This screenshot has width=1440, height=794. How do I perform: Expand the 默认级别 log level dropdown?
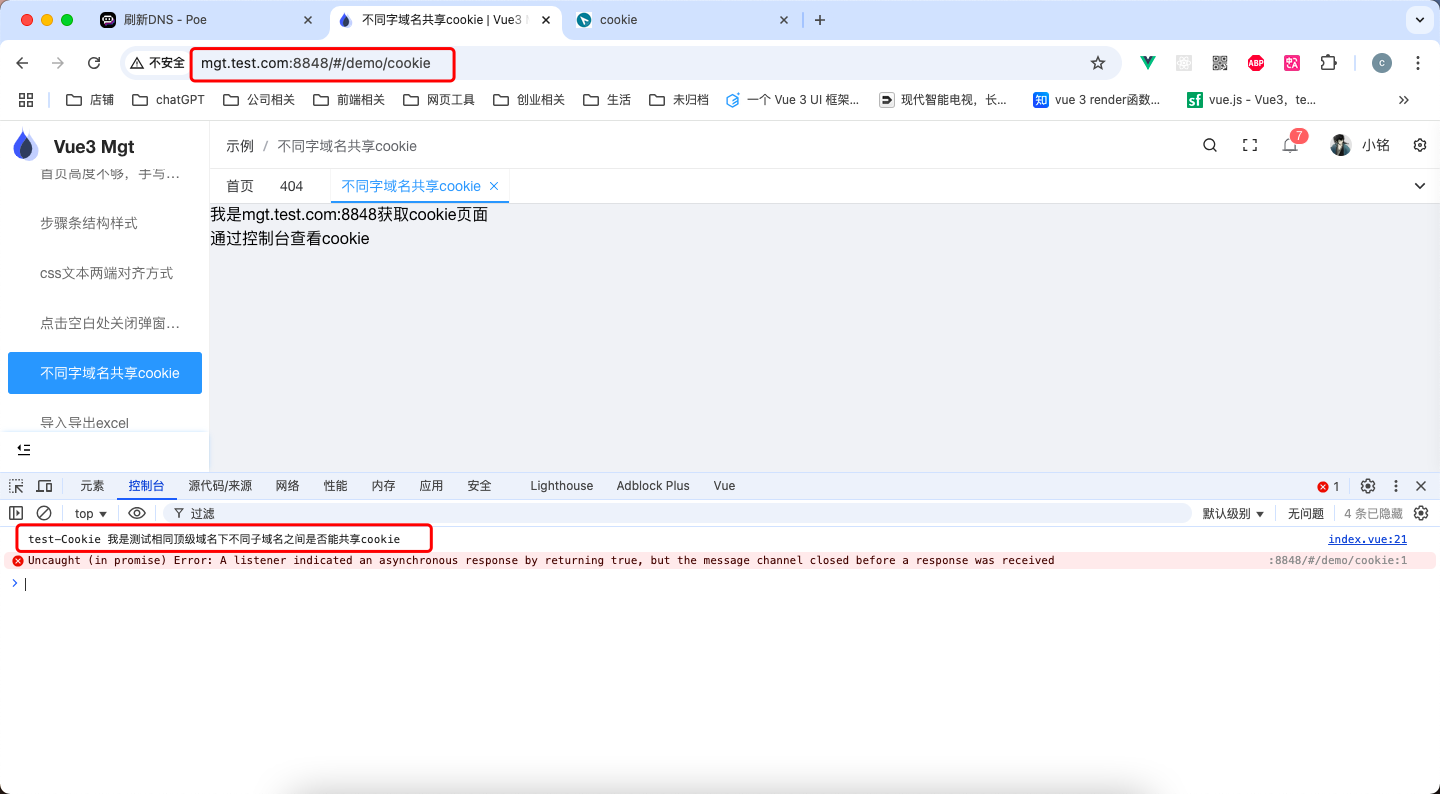(1233, 513)
